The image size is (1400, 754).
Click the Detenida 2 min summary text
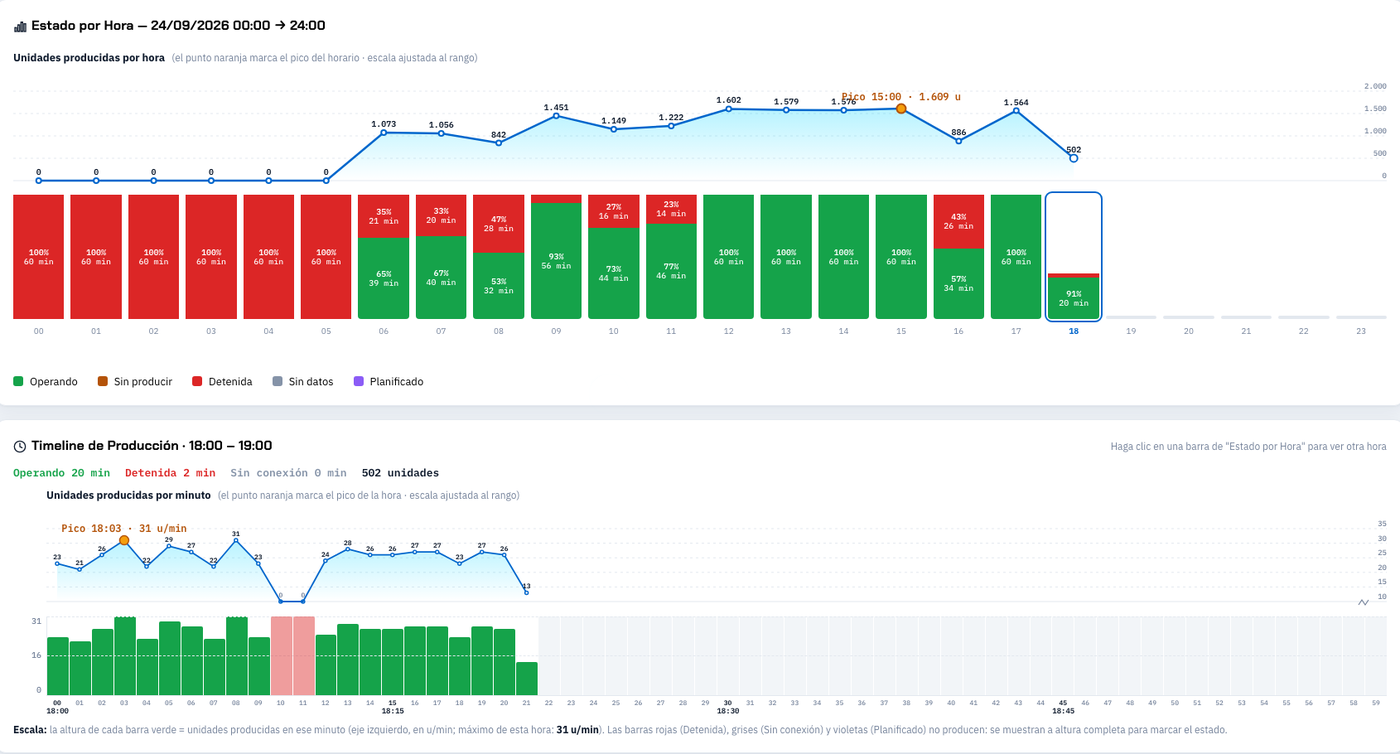pyautogui.click(x=170, y=473)
